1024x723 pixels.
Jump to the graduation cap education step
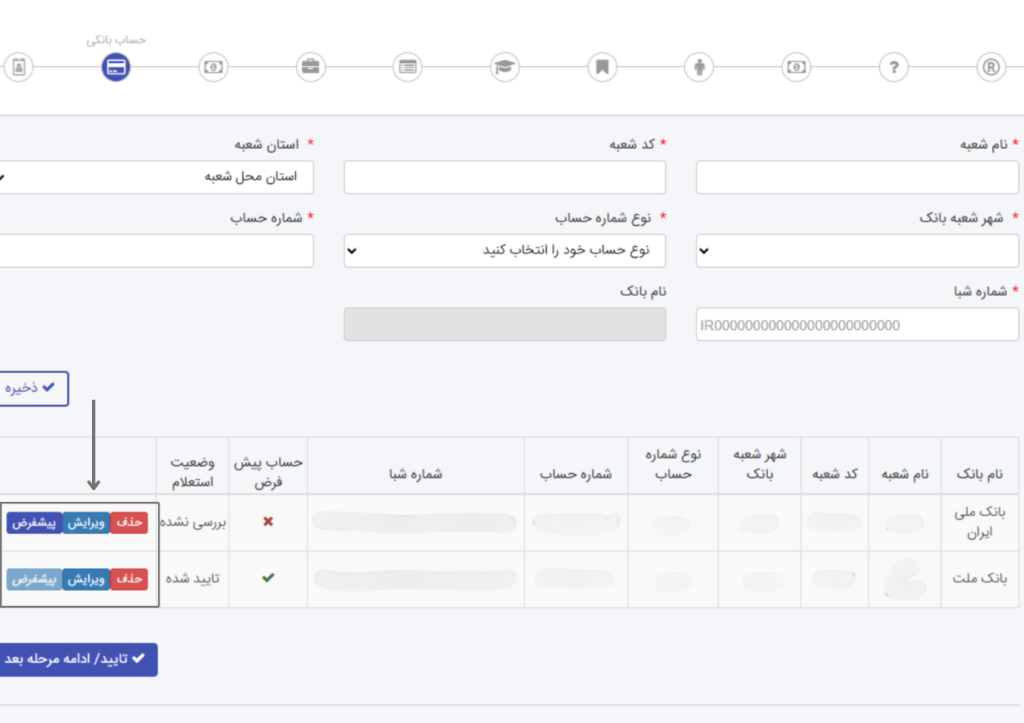tap(505, 68)
